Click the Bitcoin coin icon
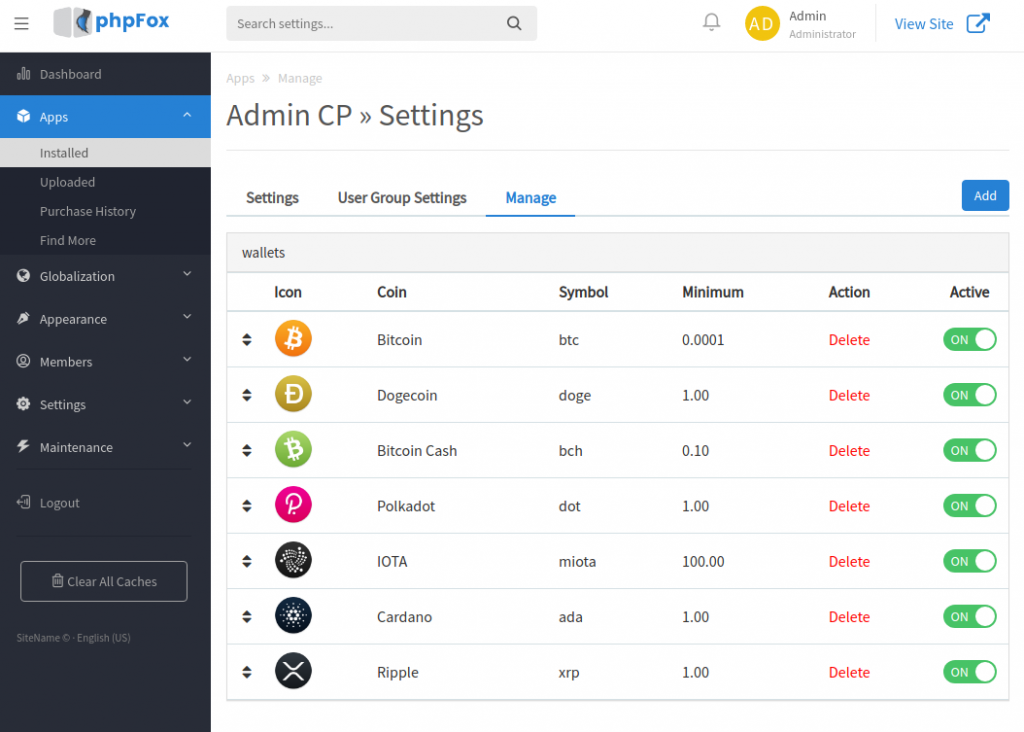 [293, 339]
